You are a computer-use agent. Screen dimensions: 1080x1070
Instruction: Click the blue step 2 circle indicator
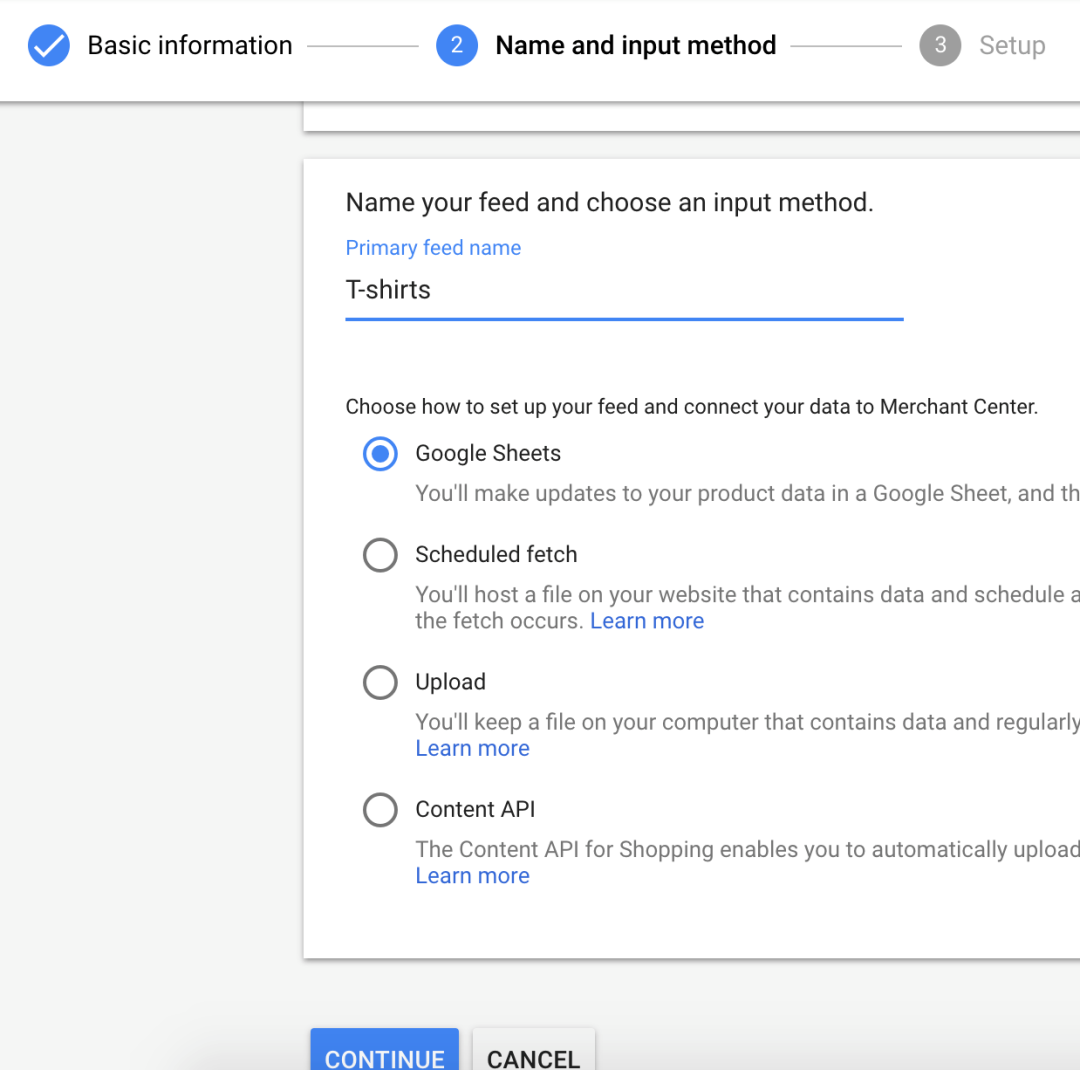pyautogui.click(x=456, y=45)
